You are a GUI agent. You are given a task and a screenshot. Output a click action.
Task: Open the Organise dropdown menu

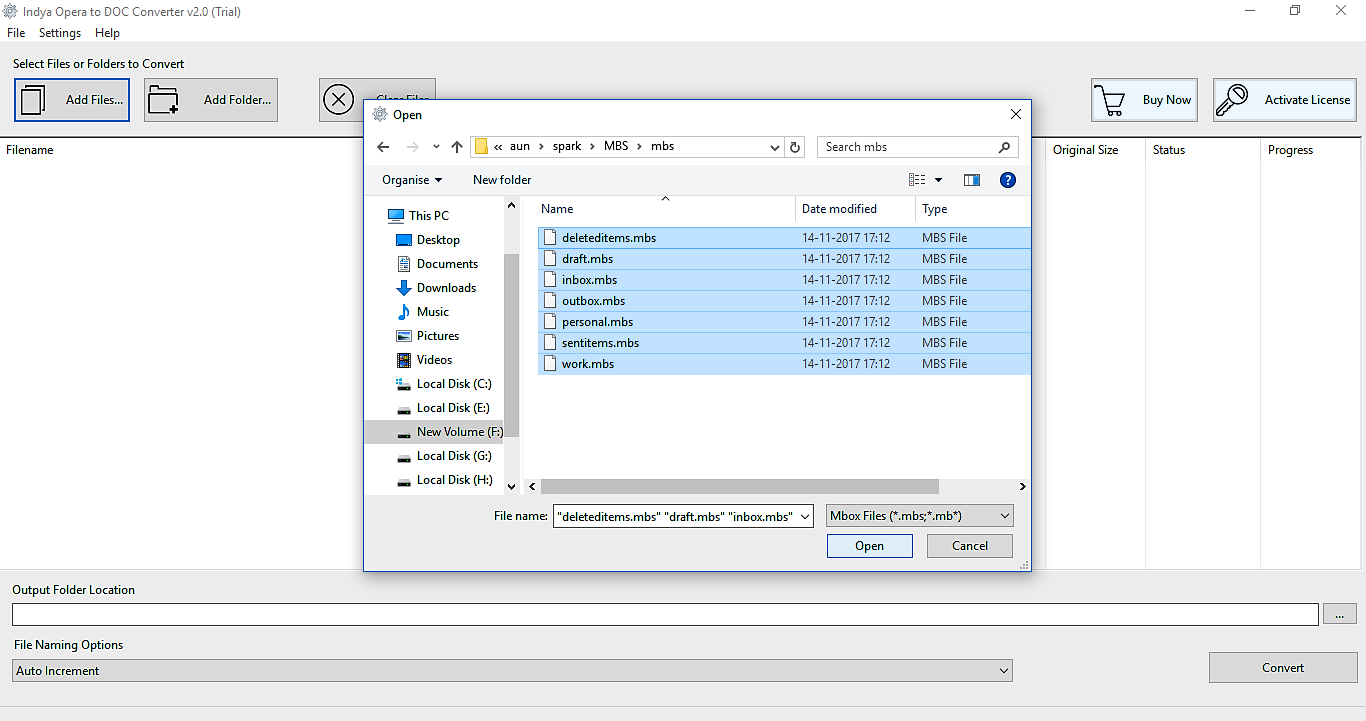click(412, 180)
